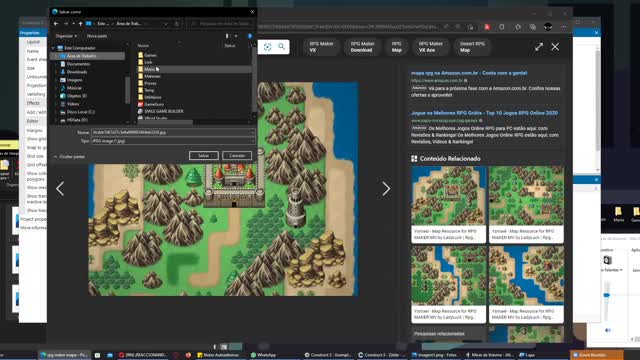The height and width of the screenshot is (360, 640).
Task: Click the refresh button beside the address bar
Action: [x=176, y=24]
